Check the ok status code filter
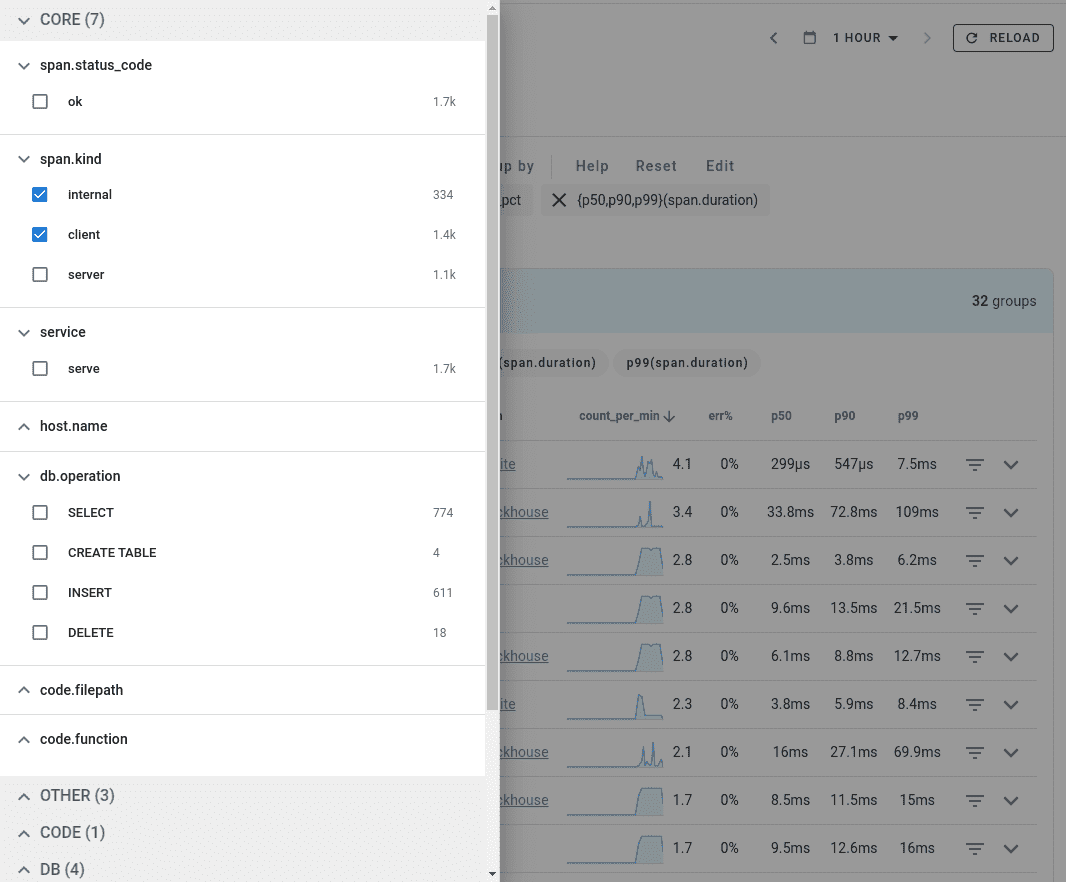 (x=40, y=102)
